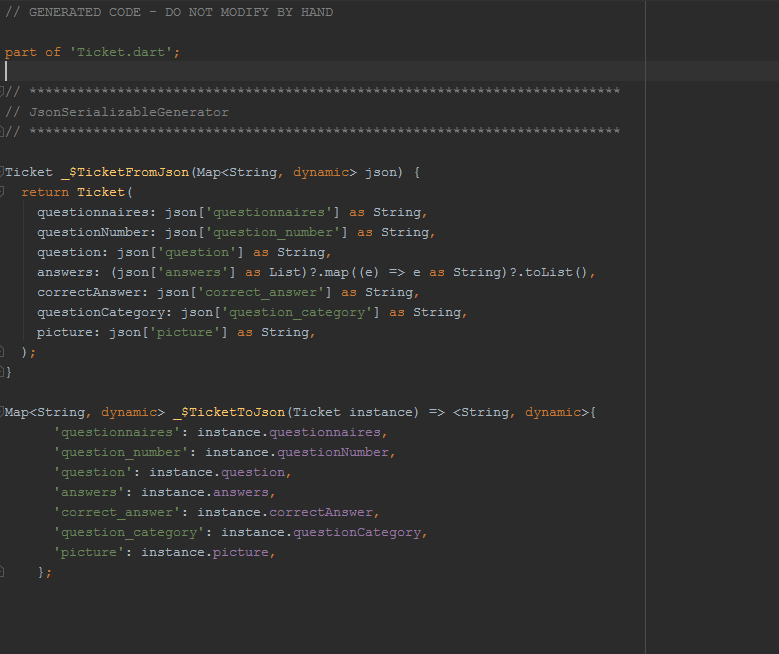Viewport: 779px width, 654px height.
Task: Click the 'question:' named argument
Action: [x=73, y=252]
